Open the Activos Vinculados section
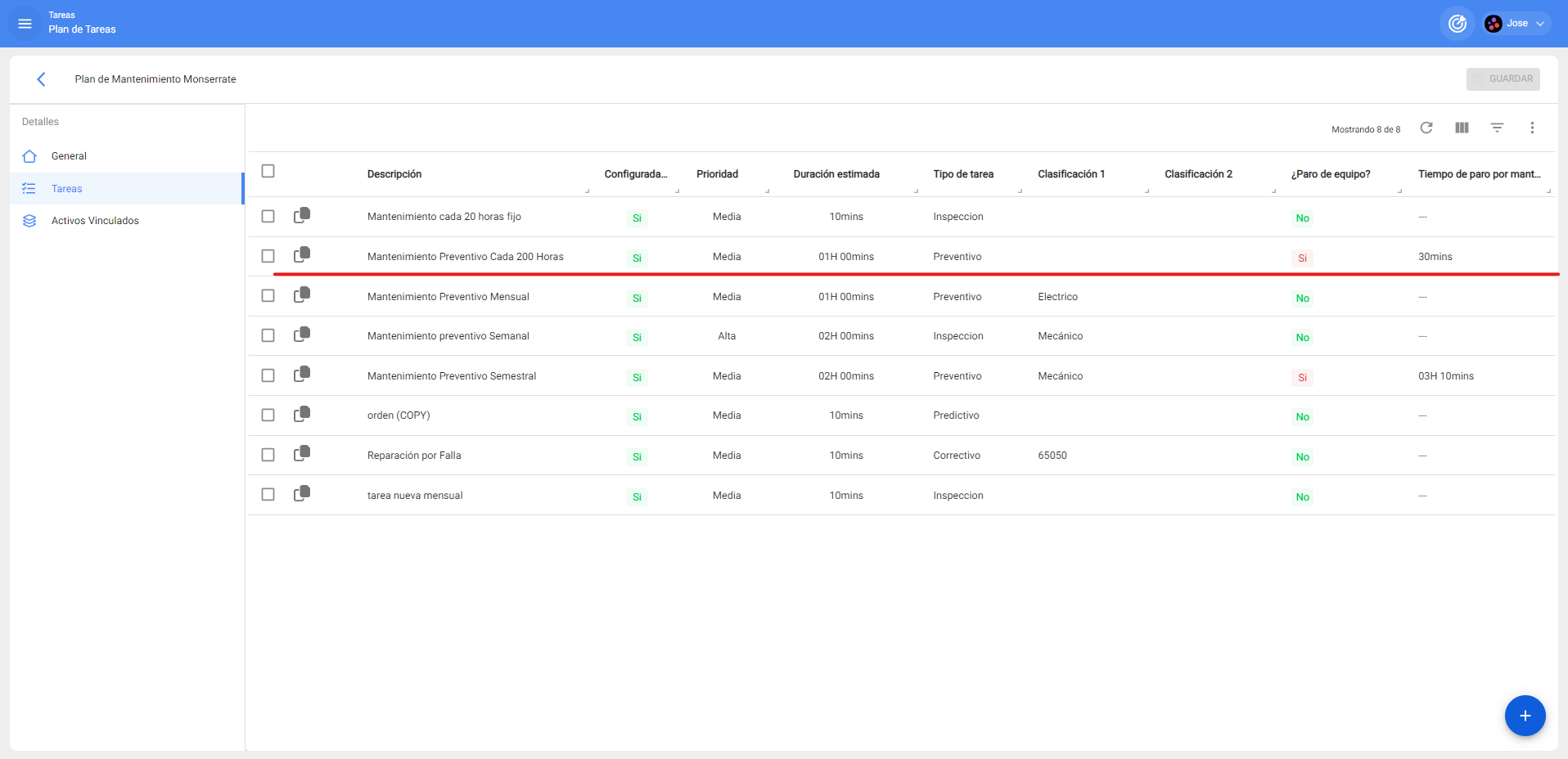 coord(95,221)
